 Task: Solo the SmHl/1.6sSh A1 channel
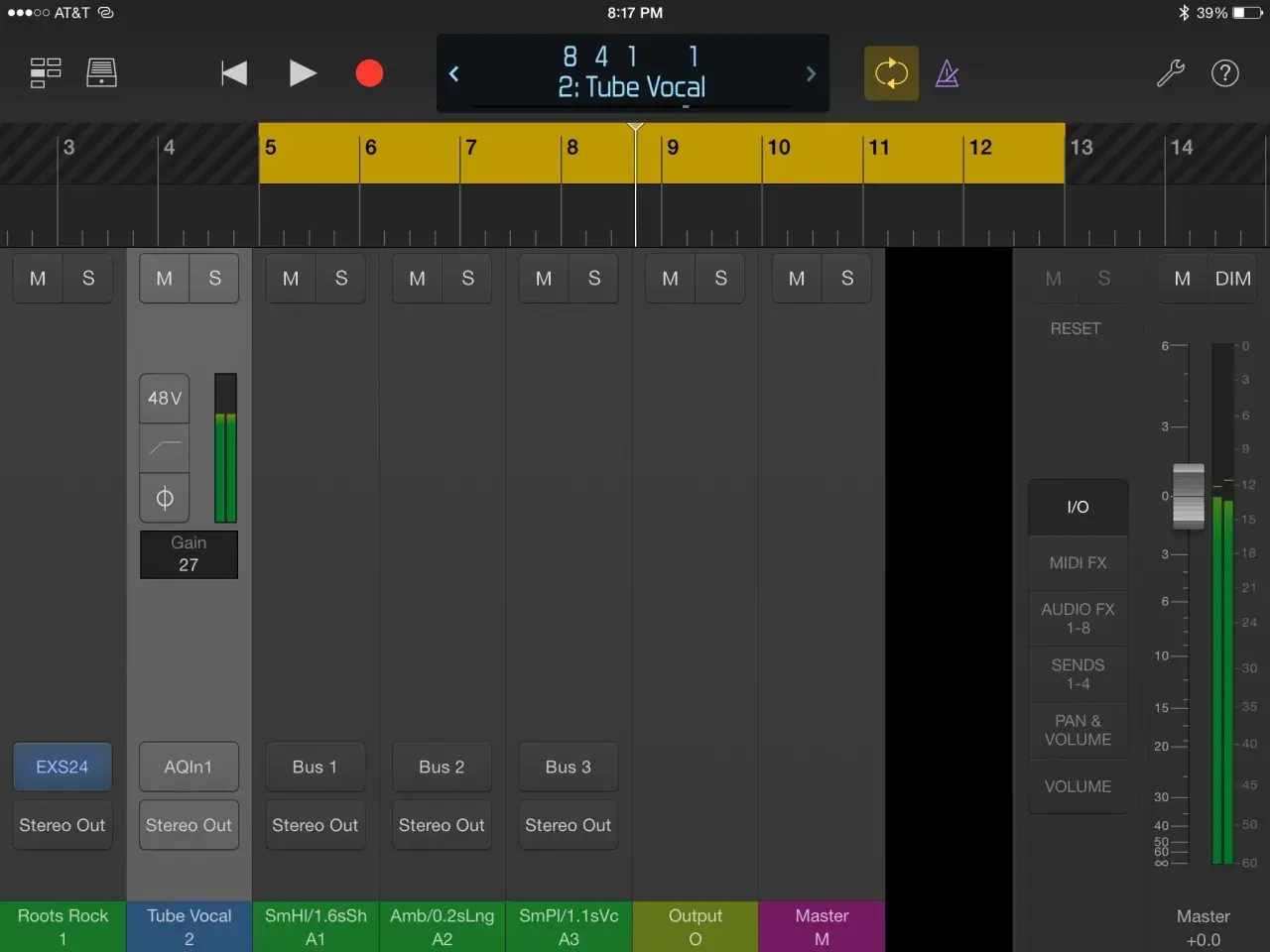341,279
